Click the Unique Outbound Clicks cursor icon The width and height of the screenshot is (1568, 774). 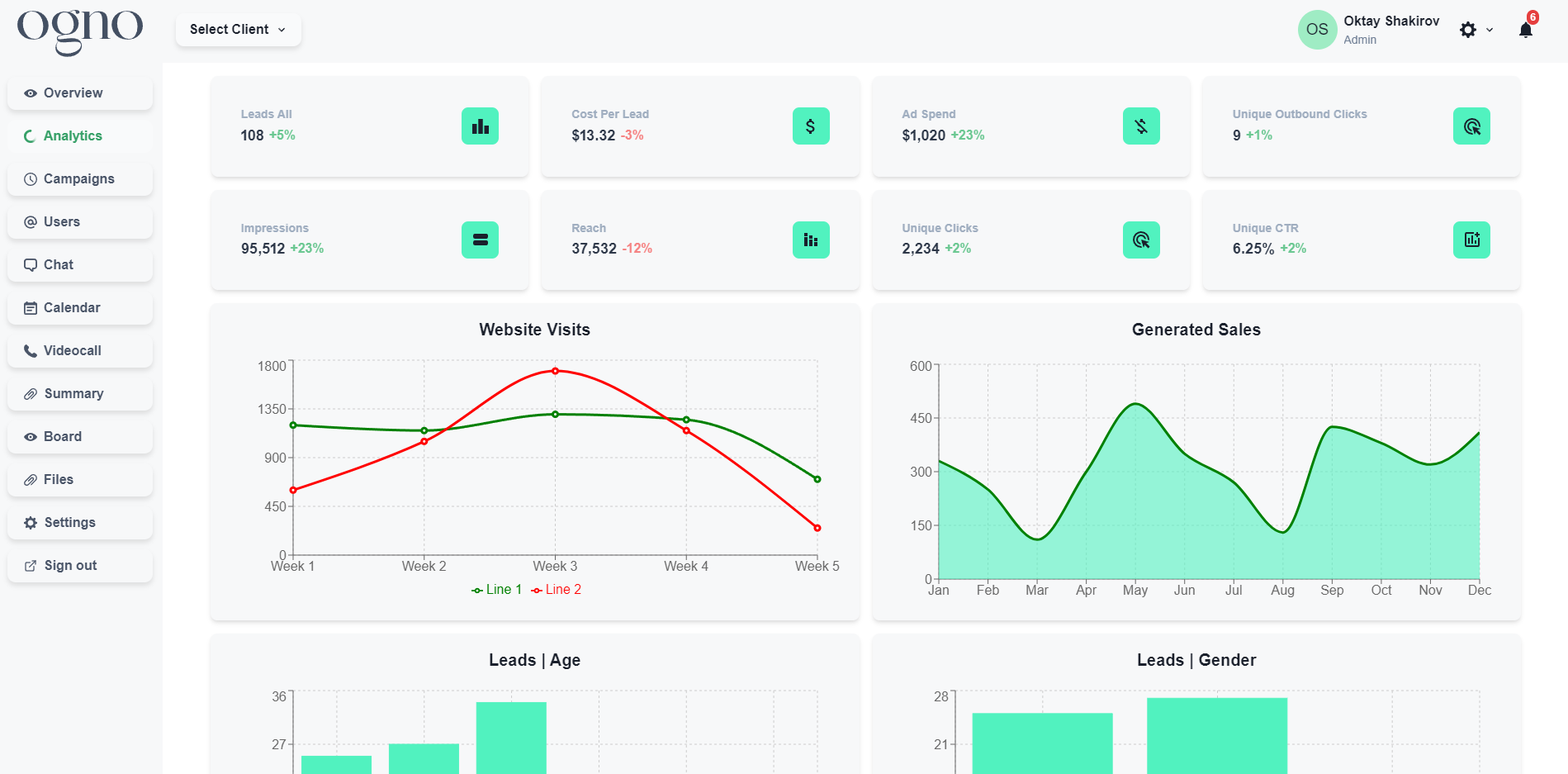[1471, 126]
